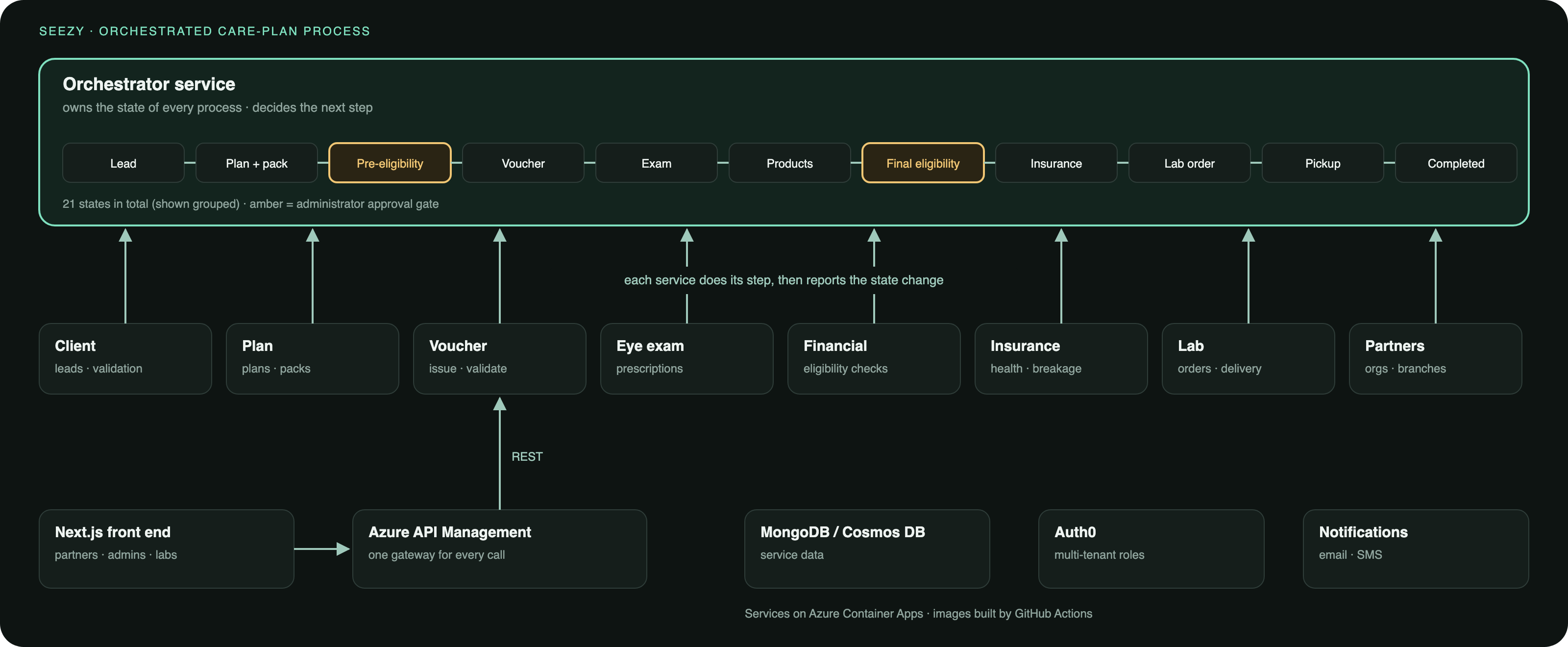Click 'multi-tenant roles' text
Screen dimensions: 1568x647
point(1099,554)
